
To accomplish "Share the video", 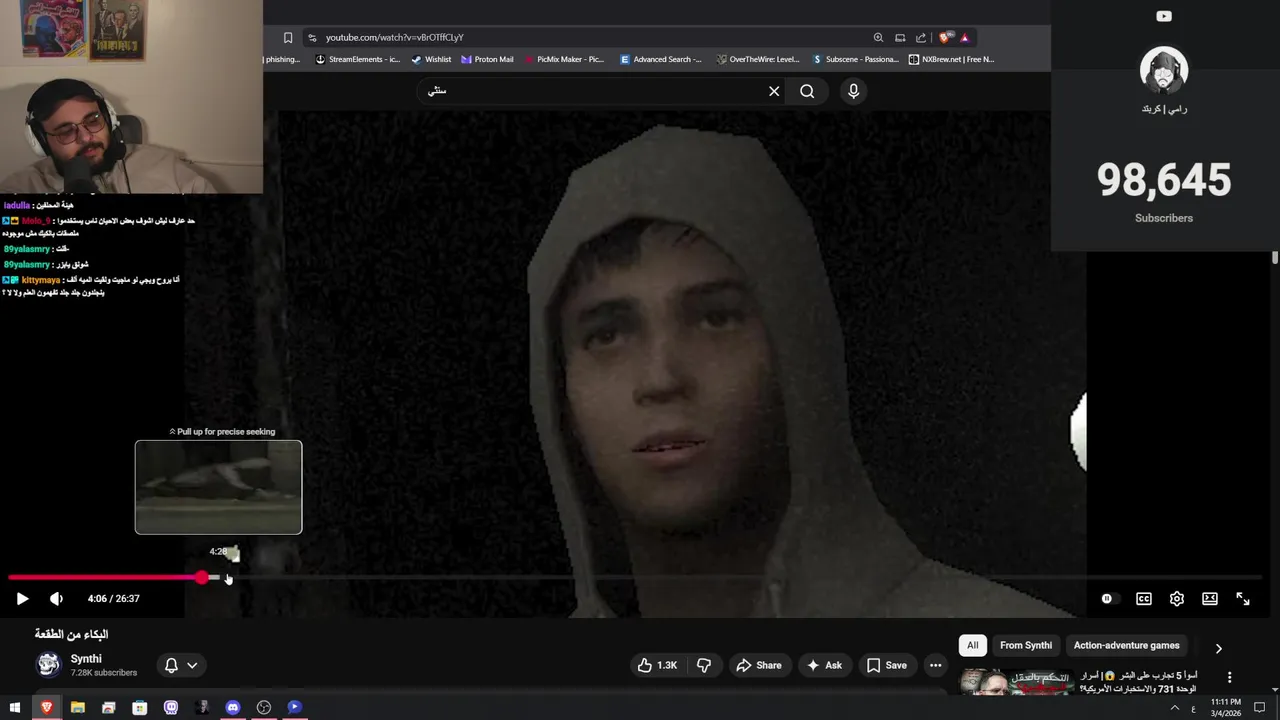I will click(x=759, y=665).
